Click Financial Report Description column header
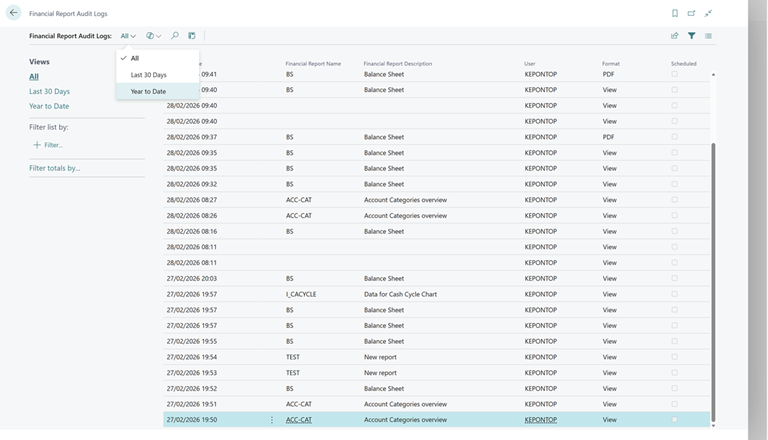 click(x=398, y=64)
